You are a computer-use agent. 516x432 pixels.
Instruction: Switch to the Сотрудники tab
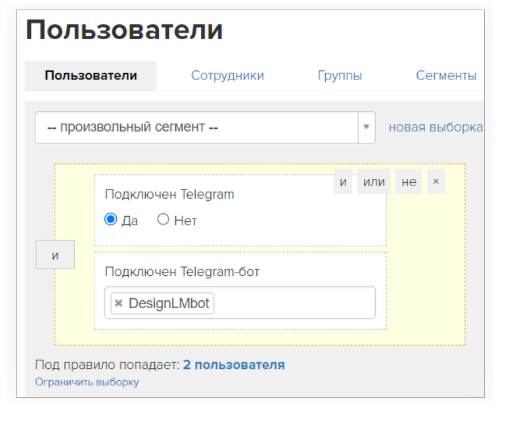(227, 76)
